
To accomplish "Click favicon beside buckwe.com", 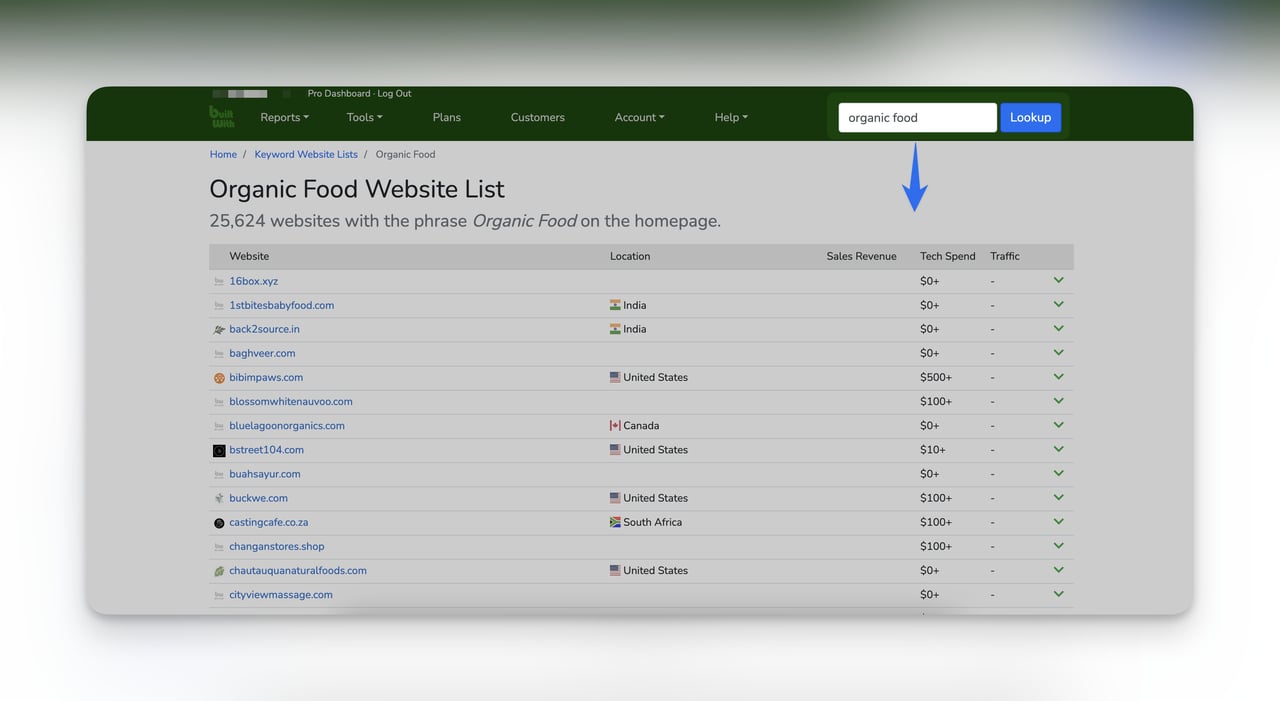I will [x=219, y=499].
